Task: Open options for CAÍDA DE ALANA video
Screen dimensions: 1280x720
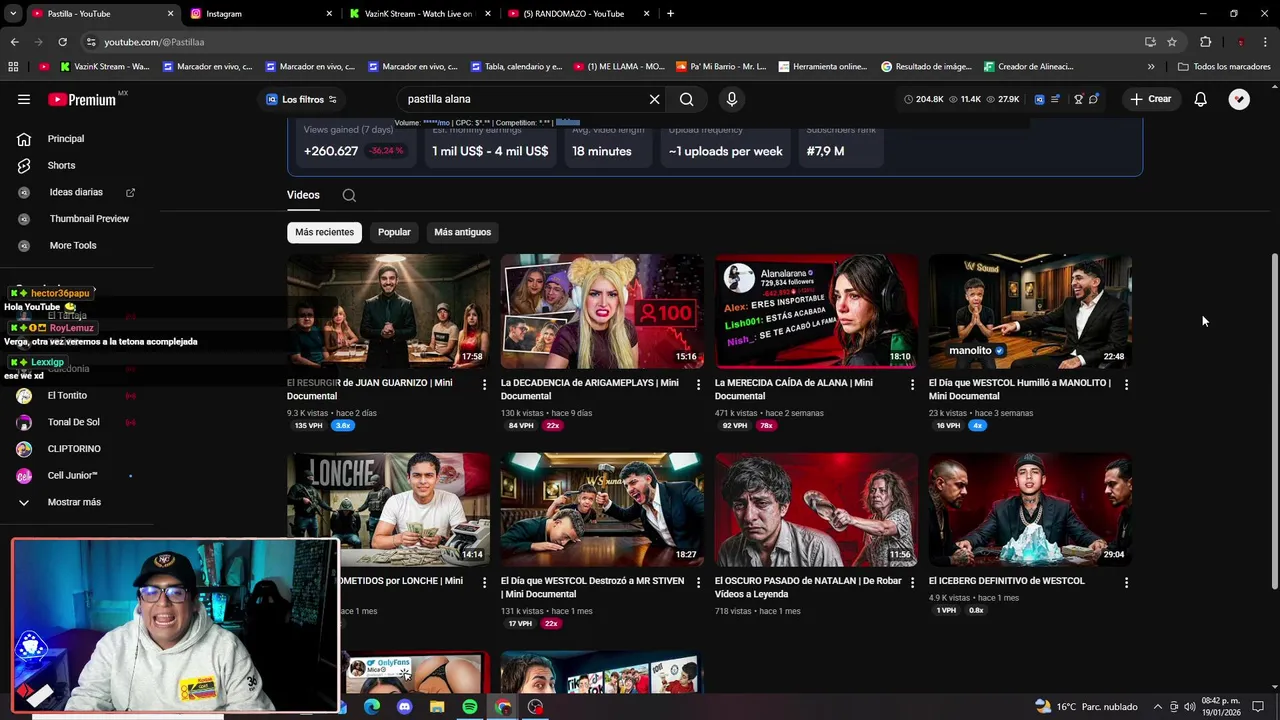Action: (912, 384)
